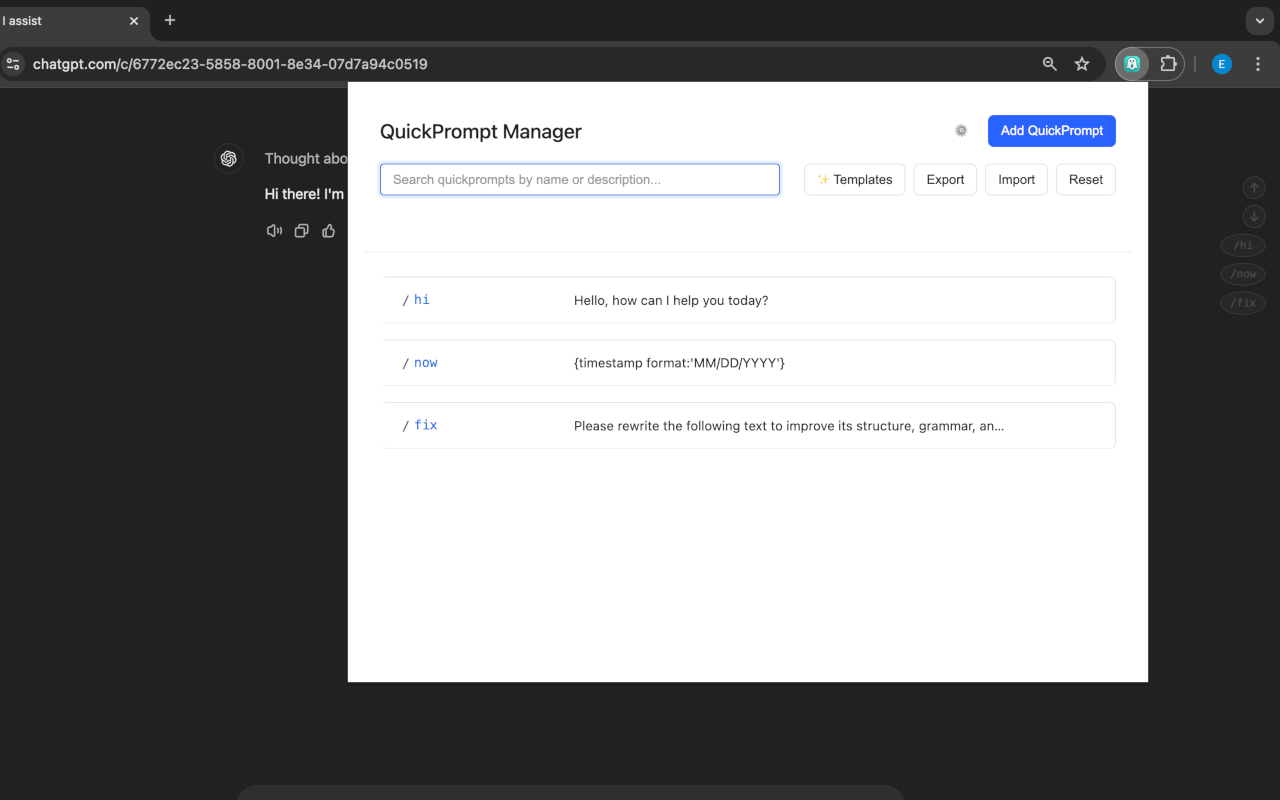This screenshot has width=1280, height=800.
Task: Copy the response with the copy icon
Action: [x=301, y=231]
